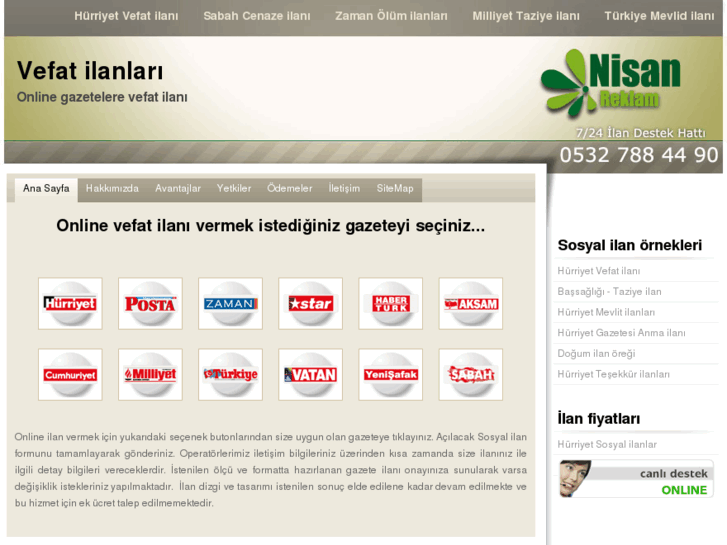Open Hürriyet Mevlit ilanları link

click(x=606, y=313)
